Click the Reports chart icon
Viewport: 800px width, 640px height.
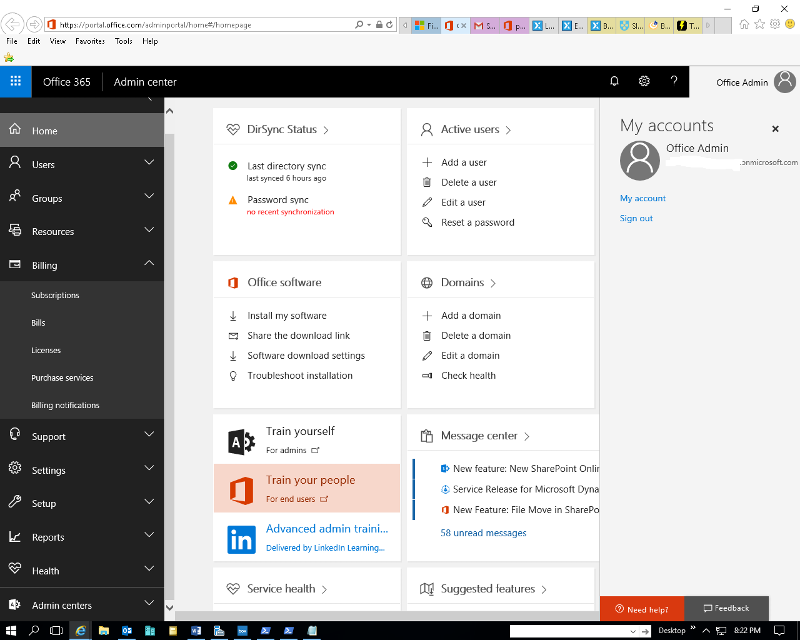pyautogui.click(x=15, y=536)
